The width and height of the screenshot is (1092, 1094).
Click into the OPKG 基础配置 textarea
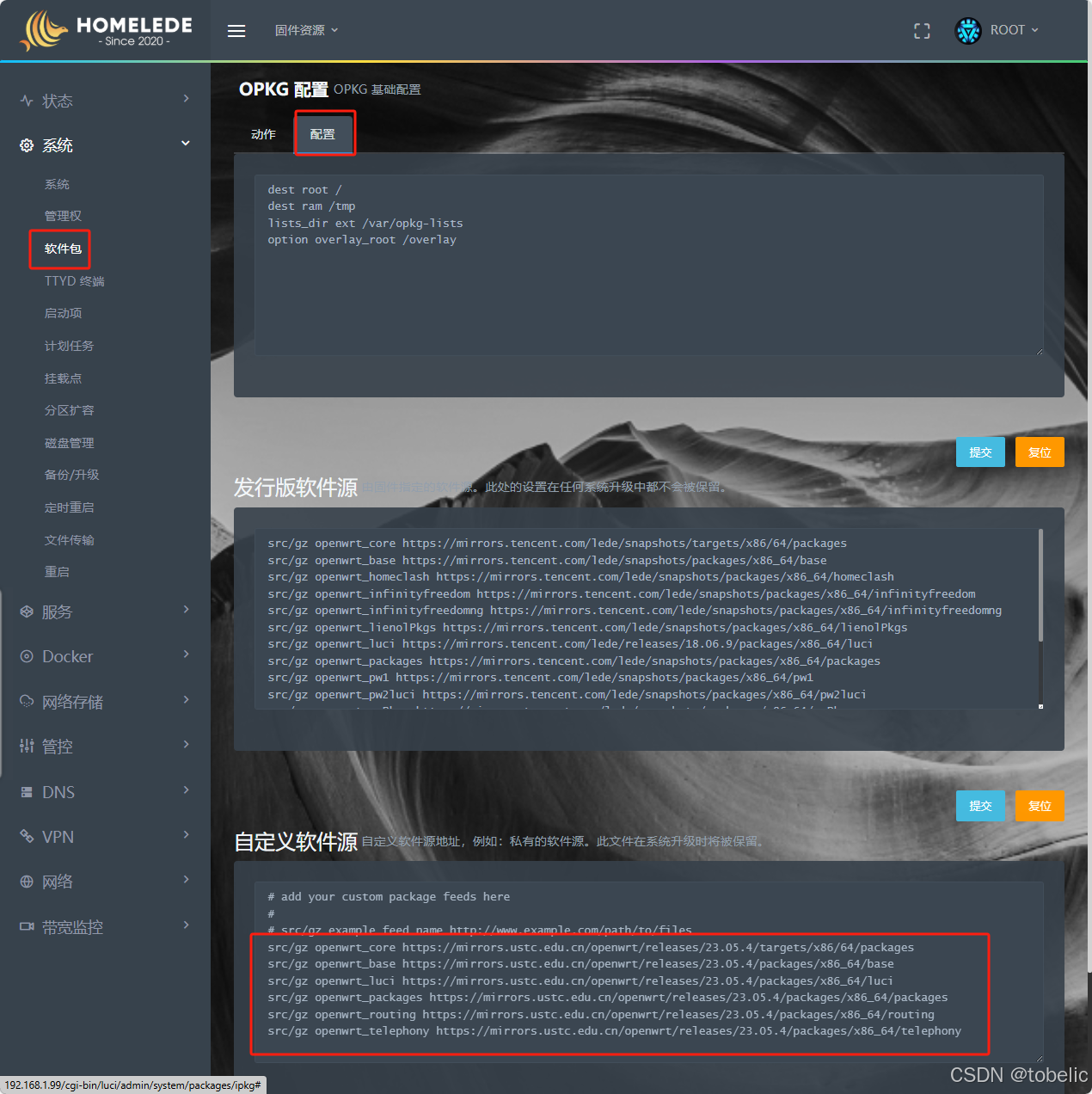(649, 265)
